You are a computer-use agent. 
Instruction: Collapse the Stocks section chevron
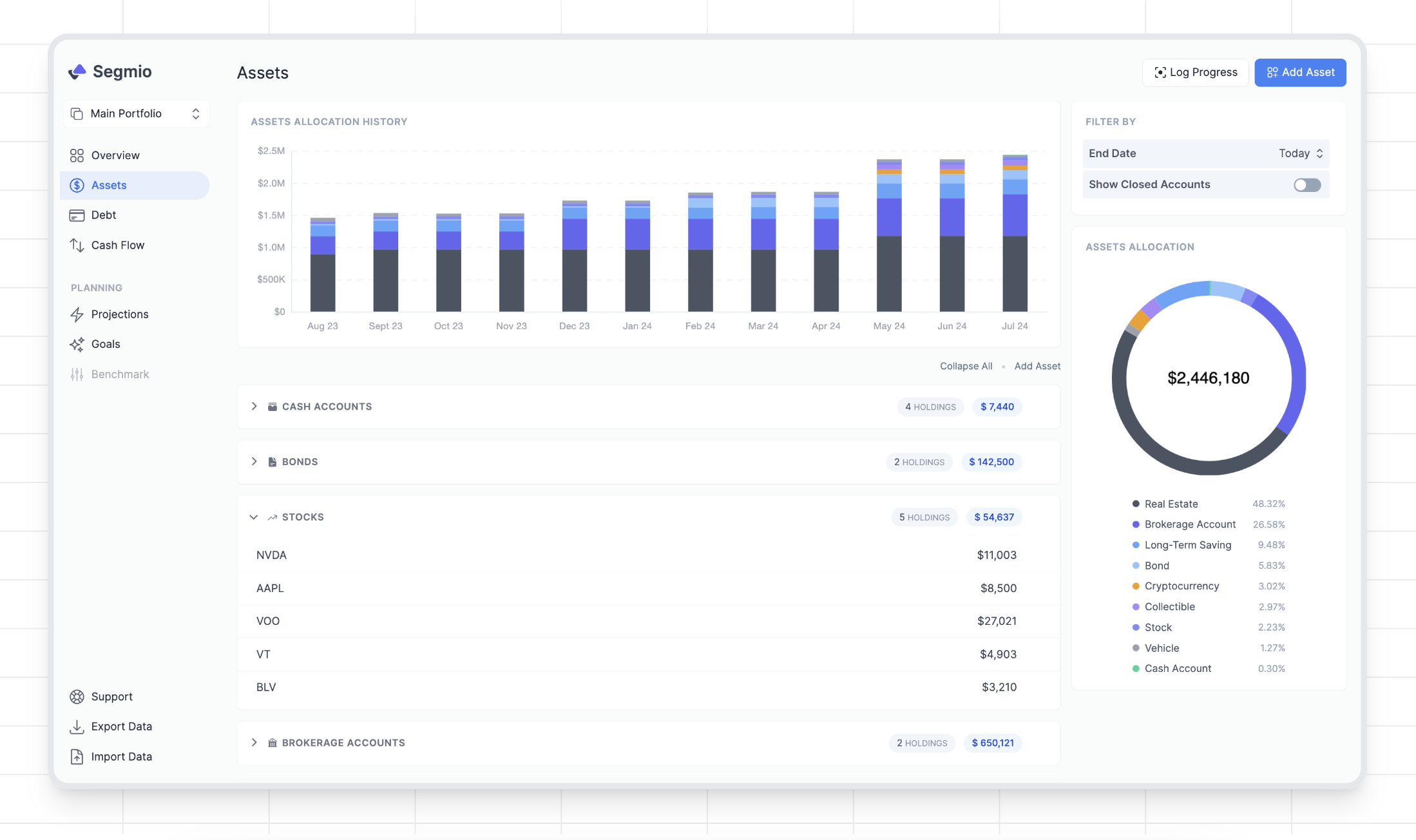coord(254,517)
